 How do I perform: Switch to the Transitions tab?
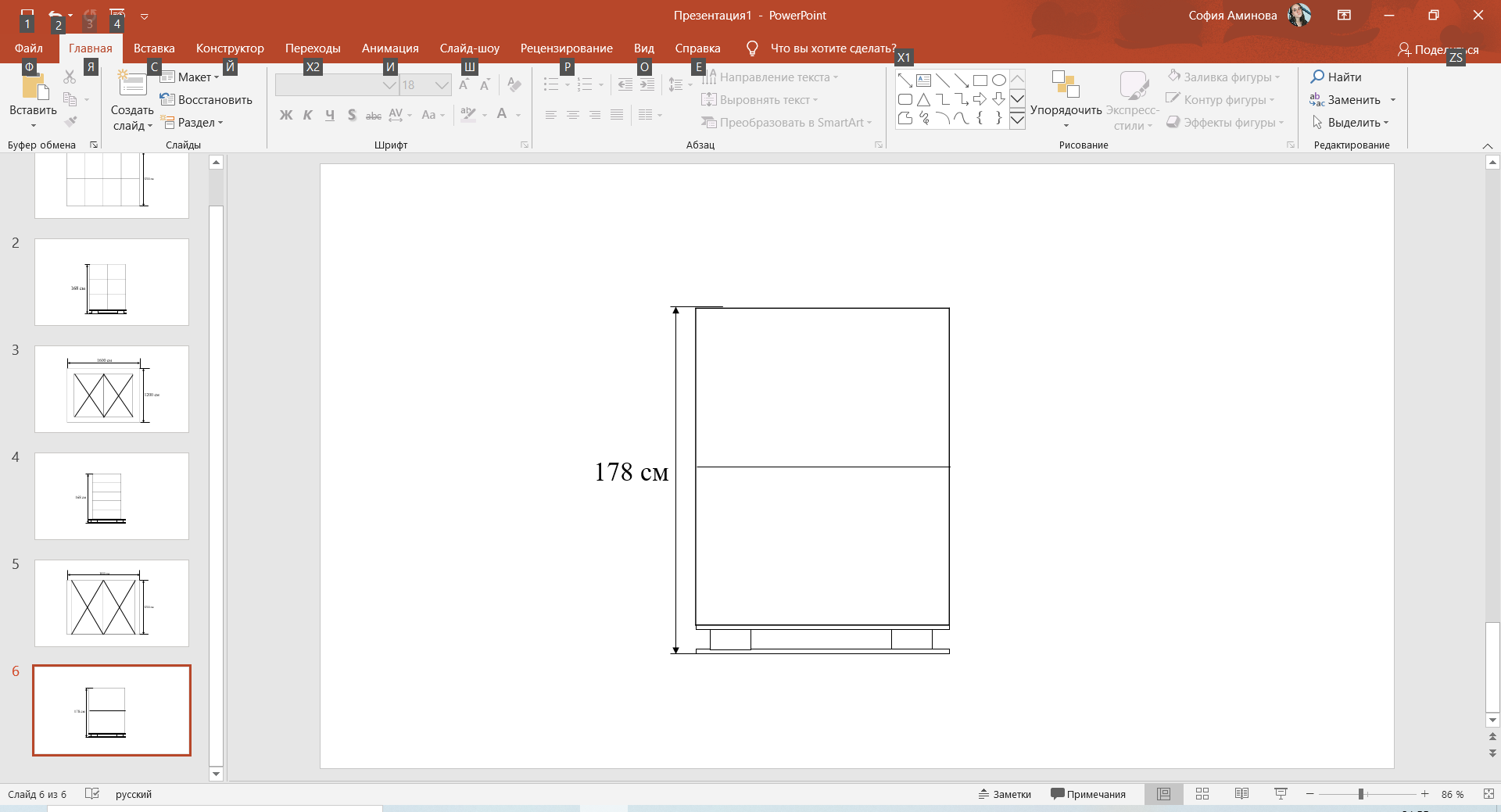click(313, 48)
